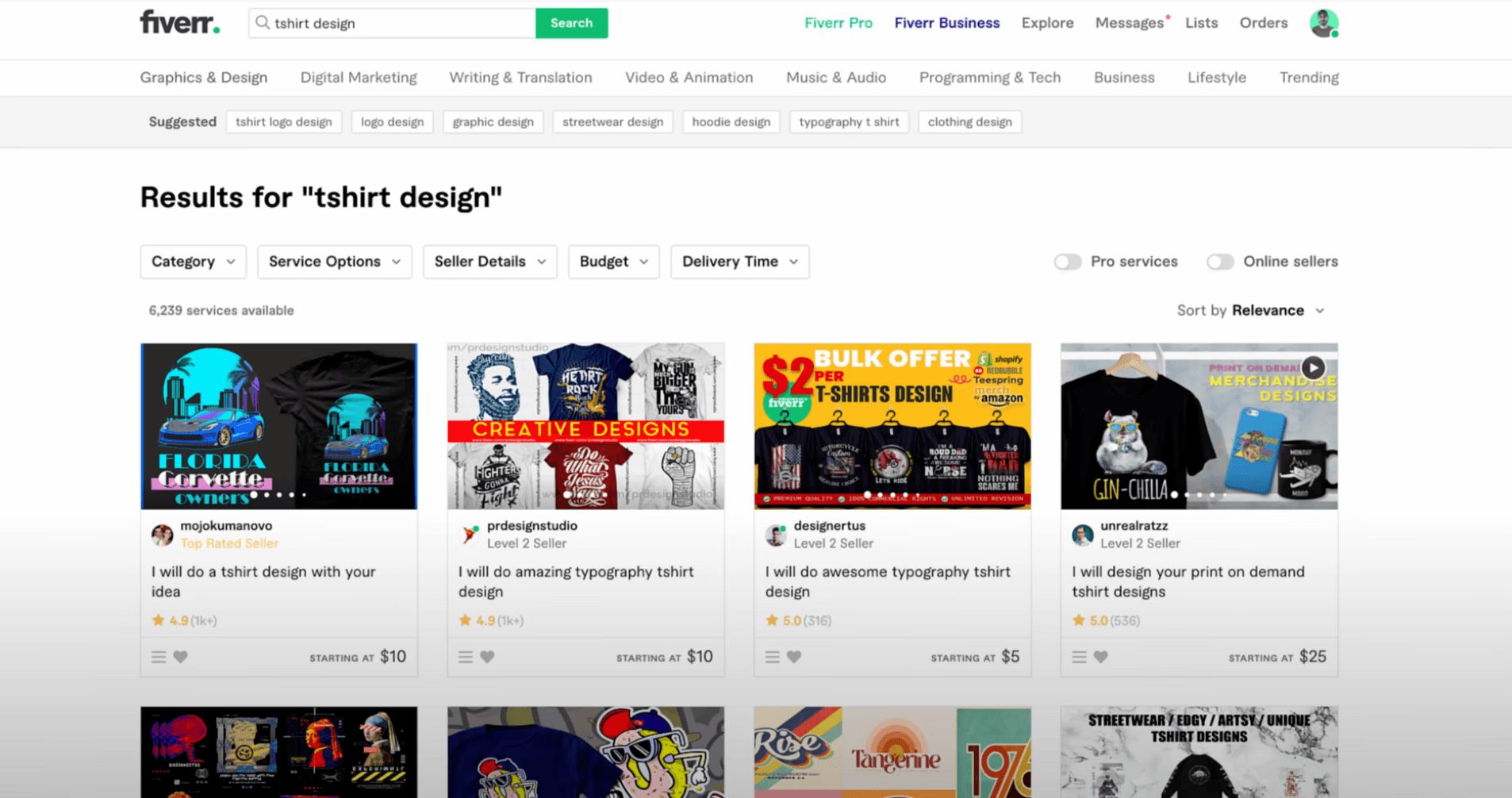Open 'I will do a tshirt design with your idea'

[263, 581]
